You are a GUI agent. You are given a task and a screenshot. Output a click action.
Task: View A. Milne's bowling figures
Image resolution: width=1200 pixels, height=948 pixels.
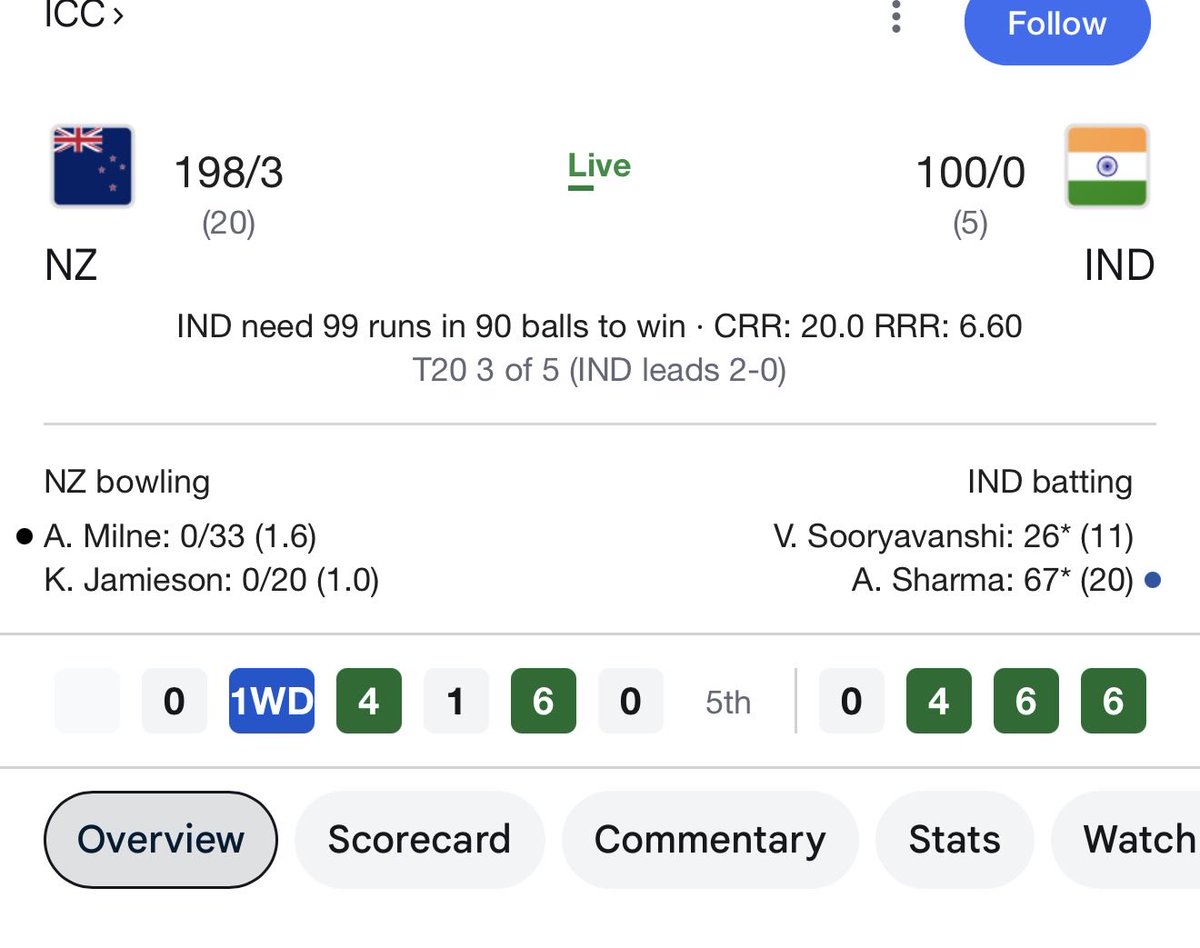(180, 537)
